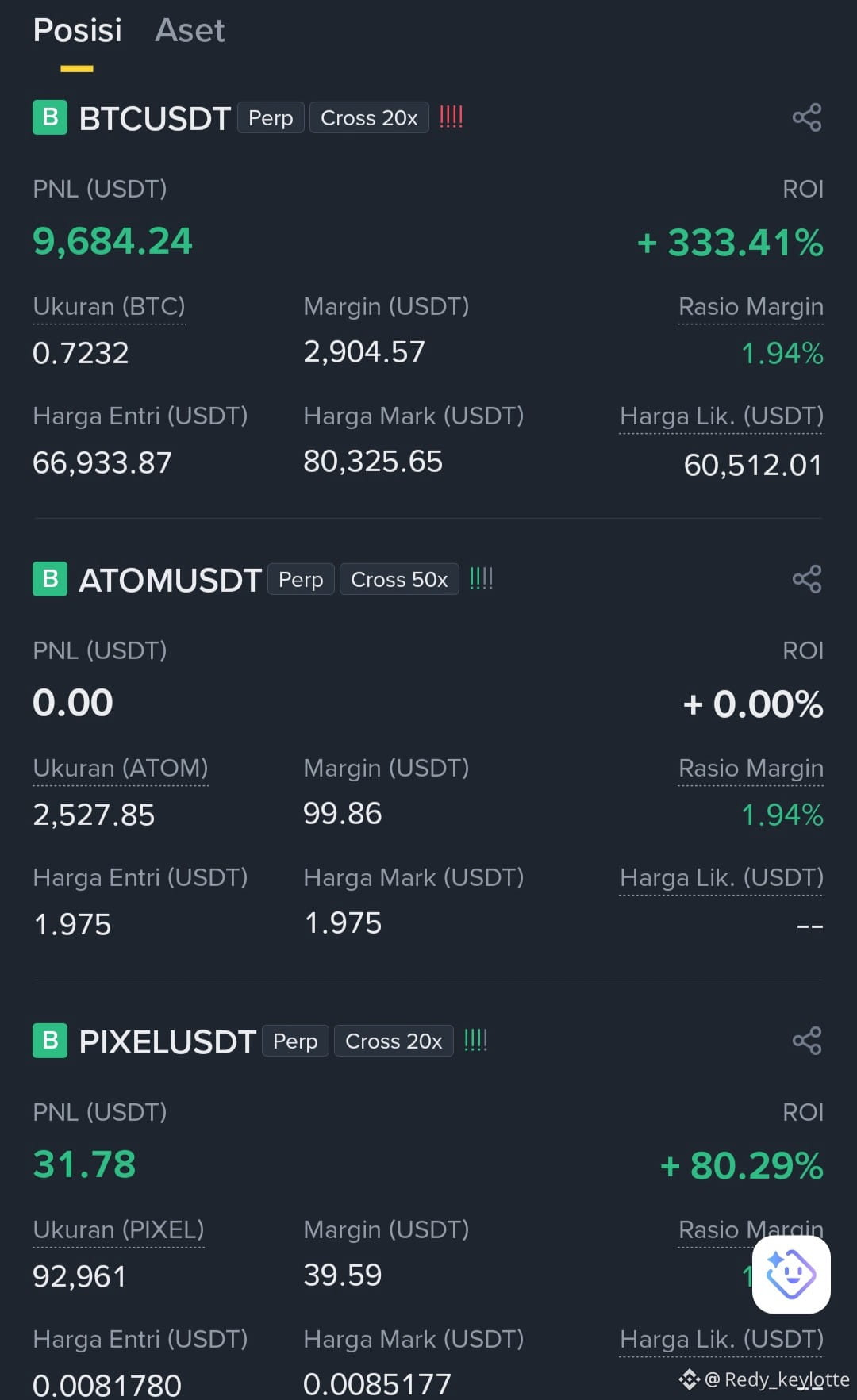Tap the green ADL bars next to PIXELUSDT

476,1040
